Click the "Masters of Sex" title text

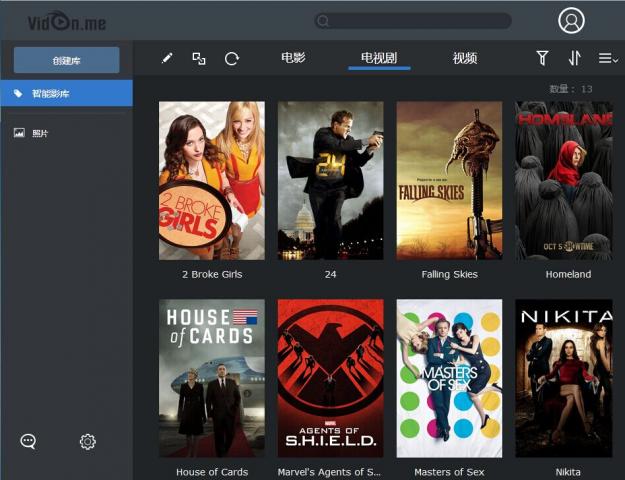point(449,472)
